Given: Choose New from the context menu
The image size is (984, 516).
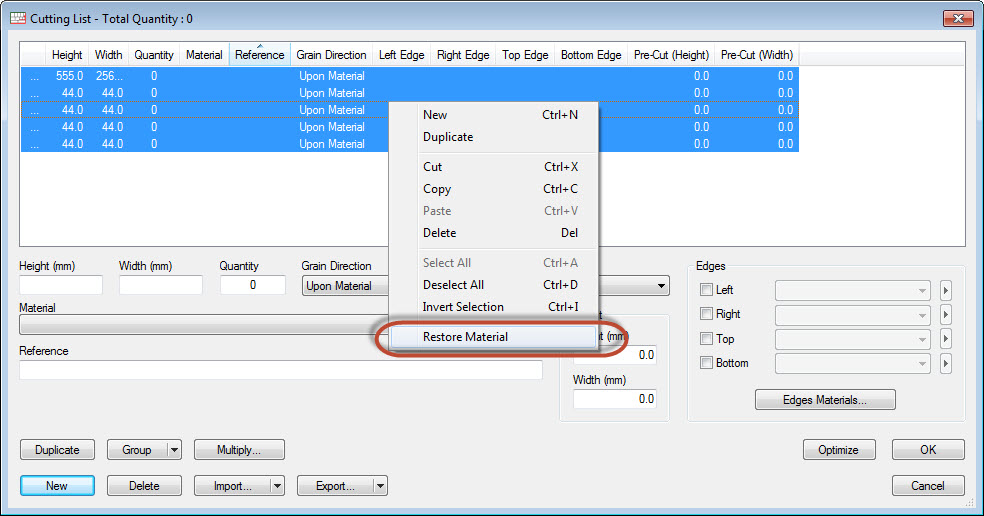Looking at the screenshot, I should pyautogui.click(x=493, y=115).
